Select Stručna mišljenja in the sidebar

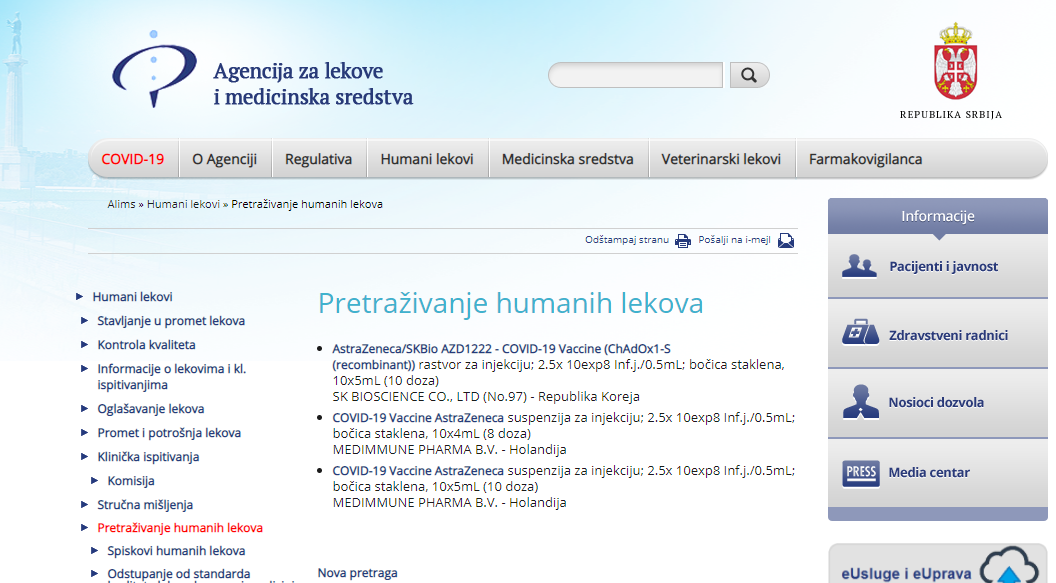tap(145, 505)
